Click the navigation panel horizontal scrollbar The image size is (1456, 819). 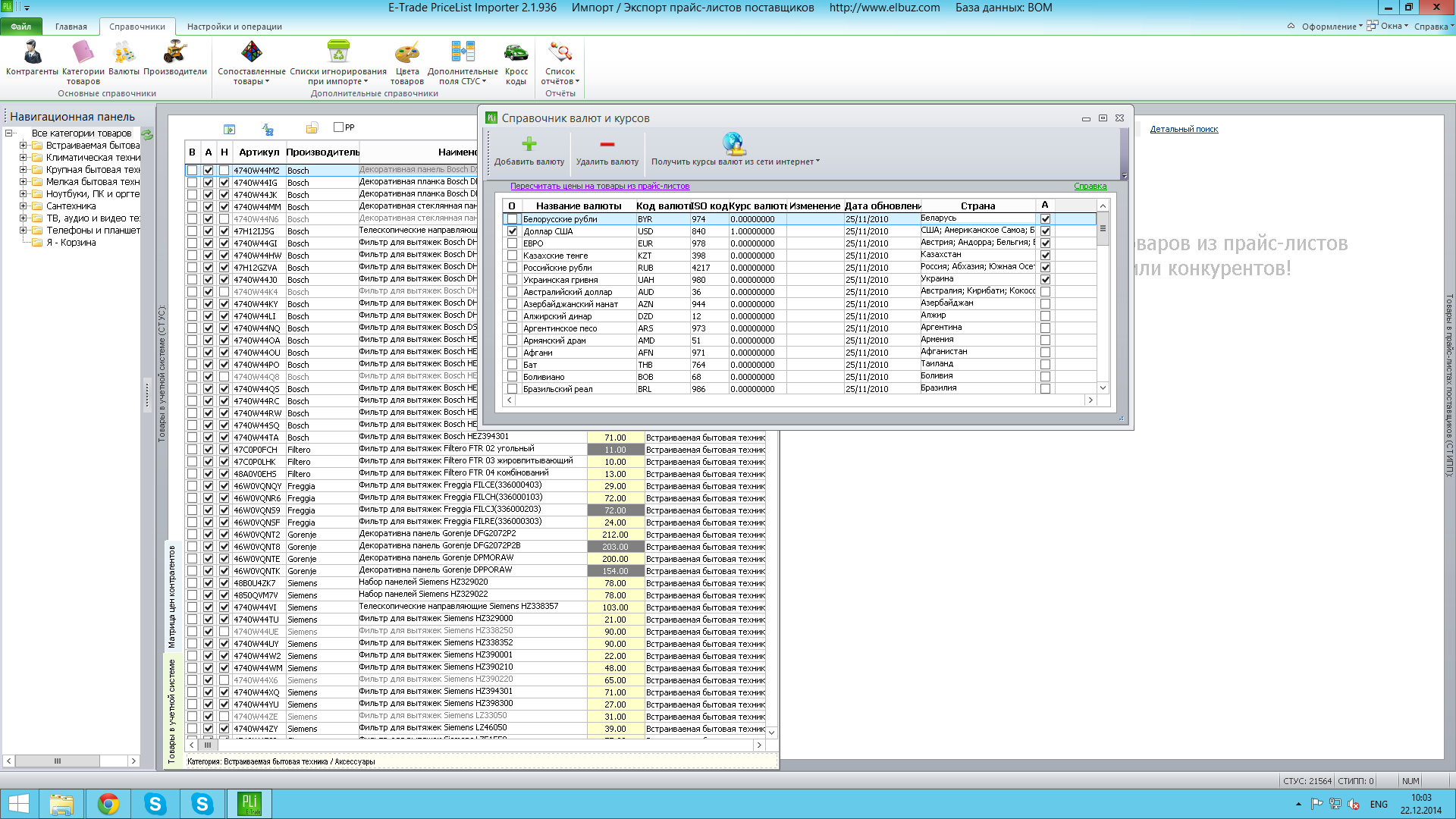coord(71,761)
